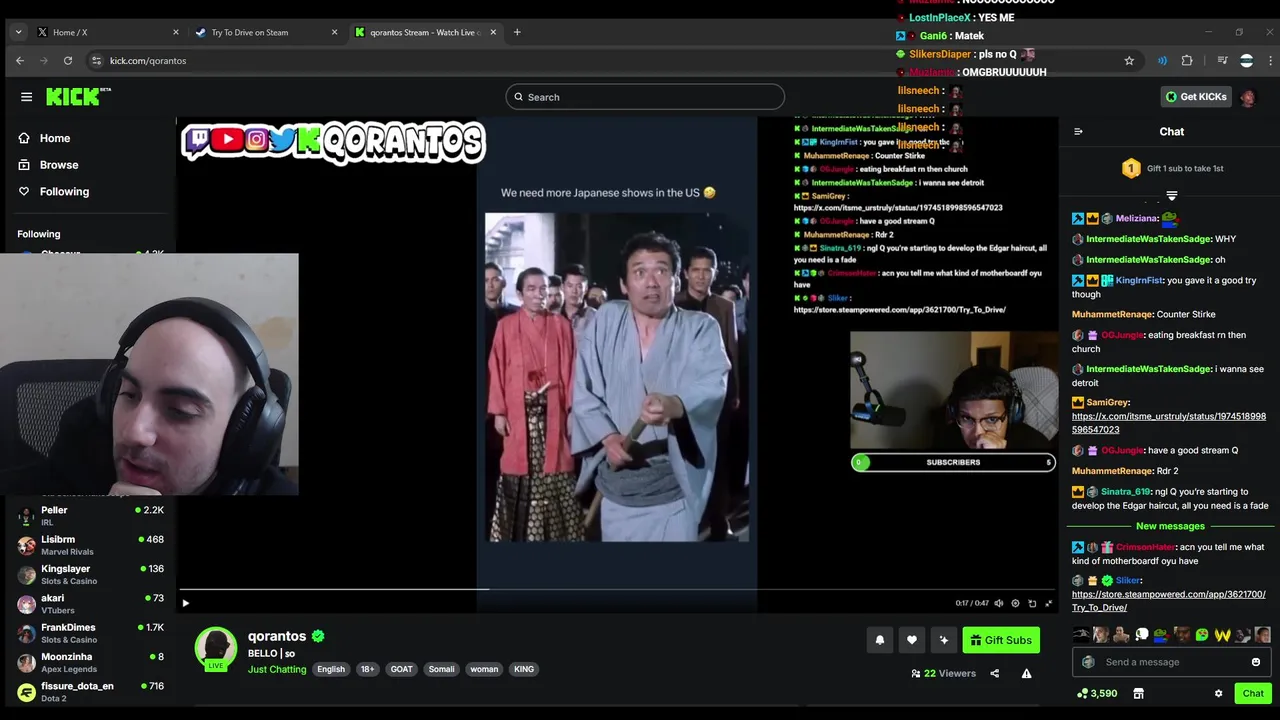The image size is (1280, 720).
Task: Click the 22 Viewers count
Action: [943, 674]
